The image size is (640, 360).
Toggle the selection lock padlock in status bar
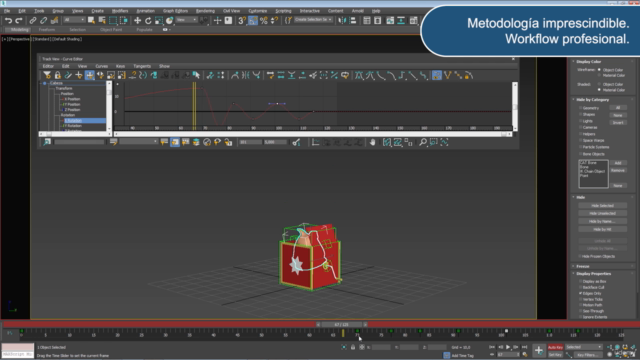pos(353,347)
